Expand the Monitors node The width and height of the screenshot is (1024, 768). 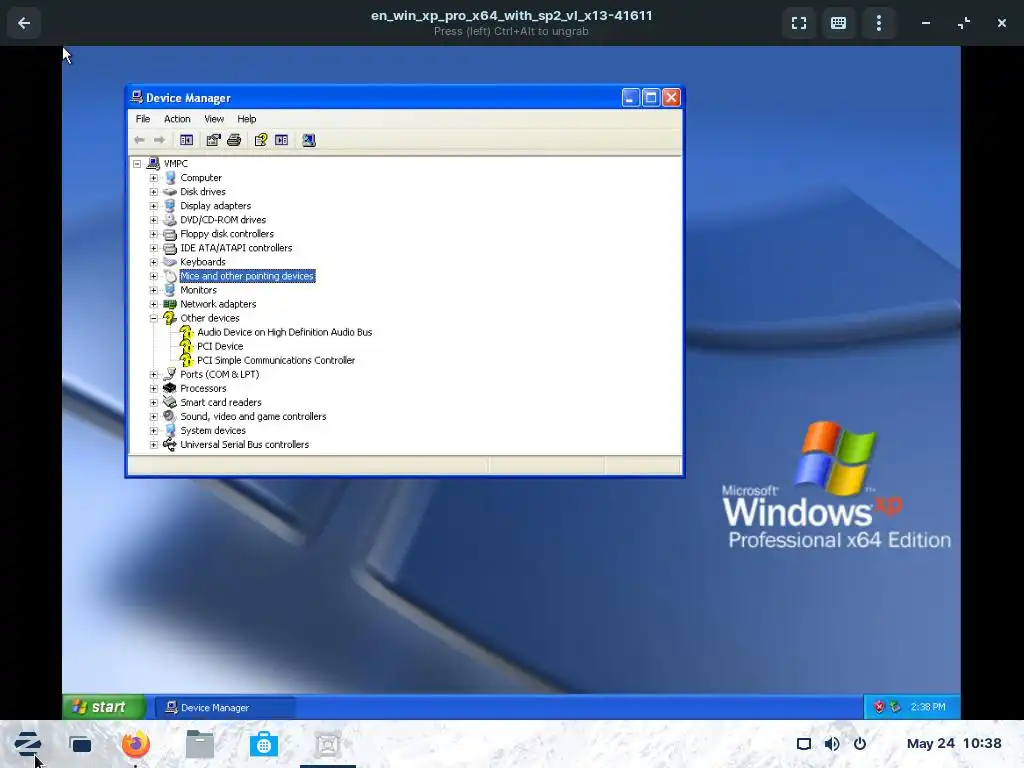coord(153,290)
